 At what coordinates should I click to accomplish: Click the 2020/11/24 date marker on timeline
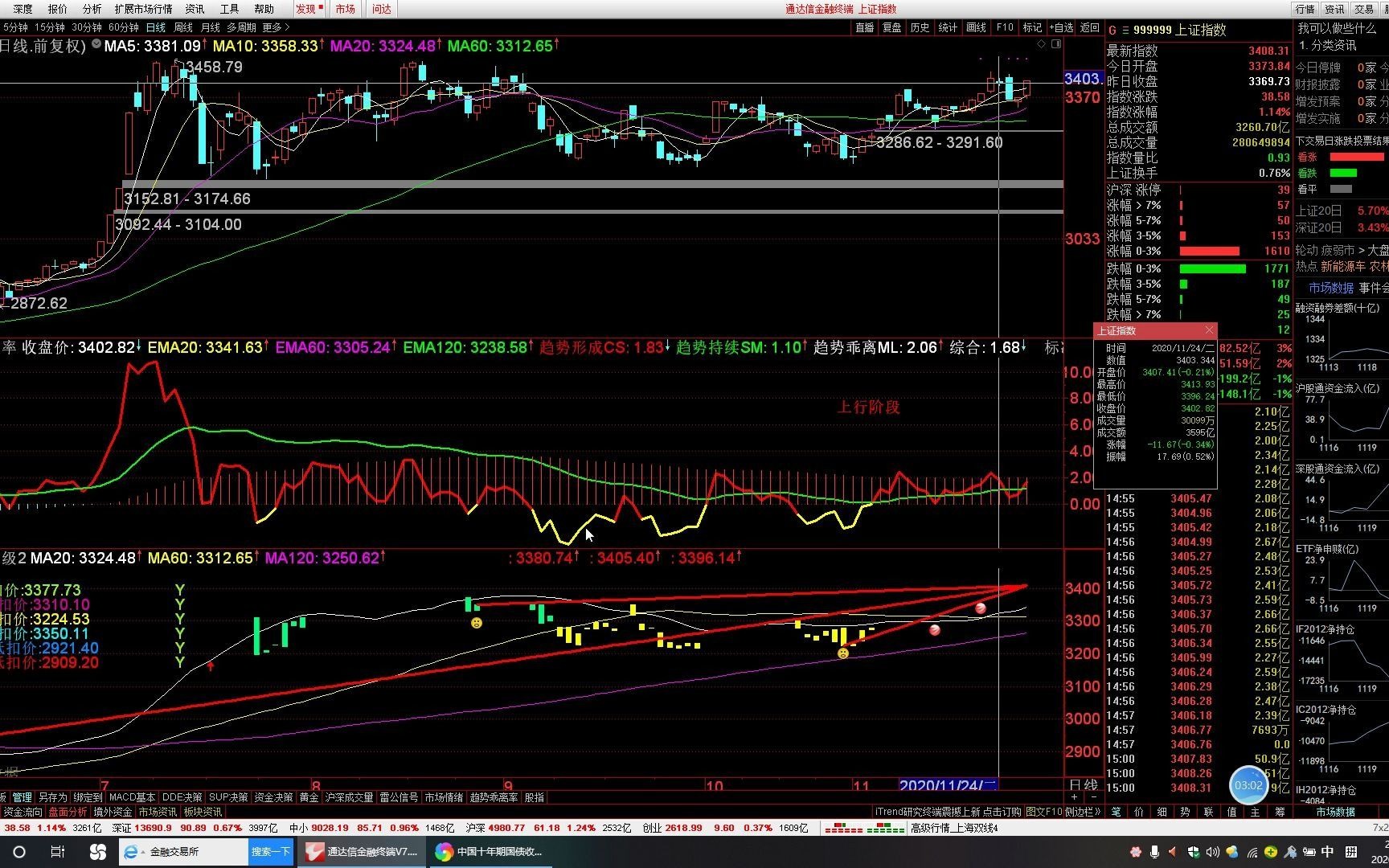point(949,785)
